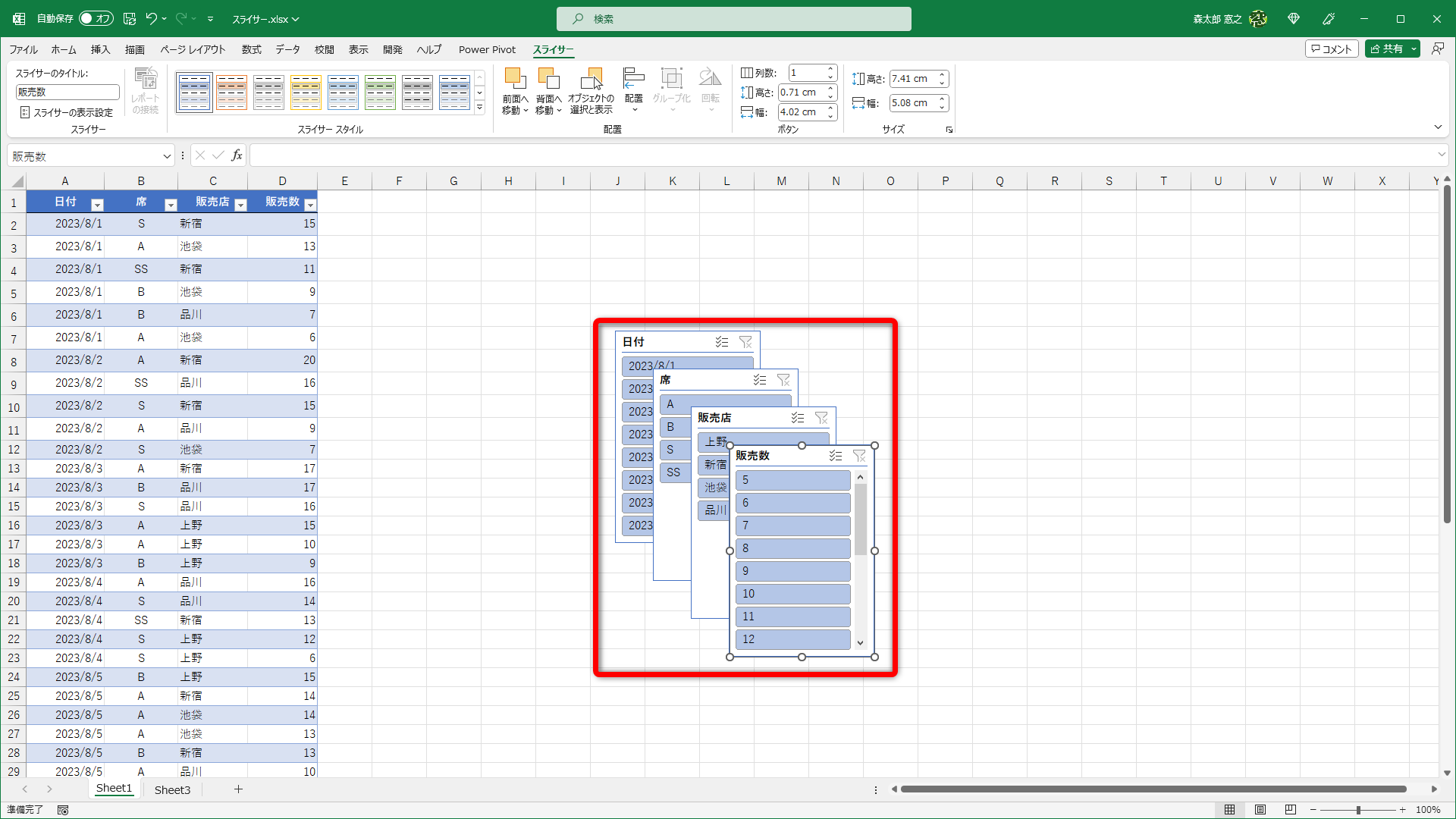This screenshot has width=1456, height=819.
Task: Expand the slicer styles gallery
Action: pyautogui.click(x=479, y=108)
